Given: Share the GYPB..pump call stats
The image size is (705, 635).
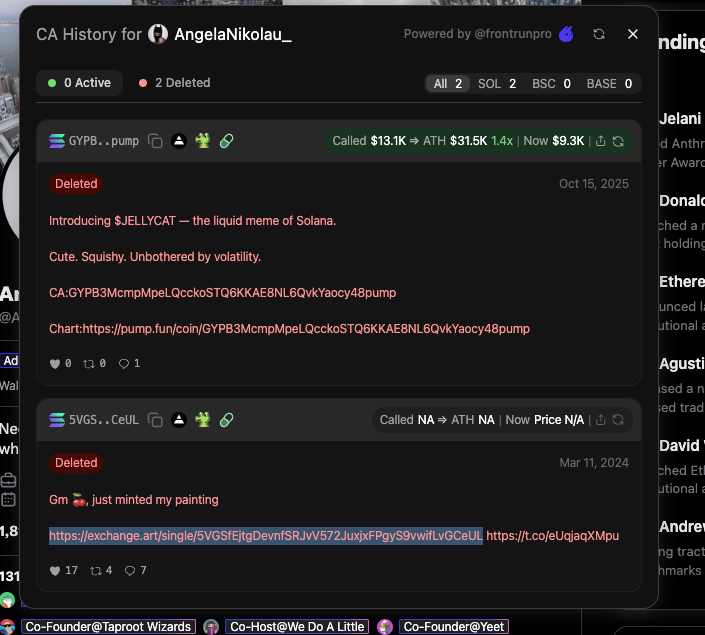Looking at the screenshot, I should [x=601, y=141].
